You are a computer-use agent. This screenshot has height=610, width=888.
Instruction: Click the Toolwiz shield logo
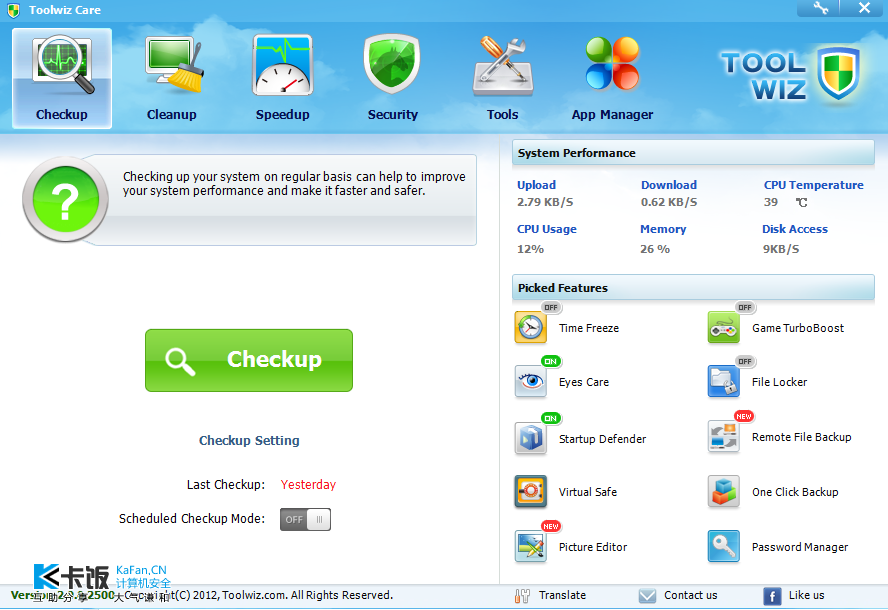pos(838,74)
